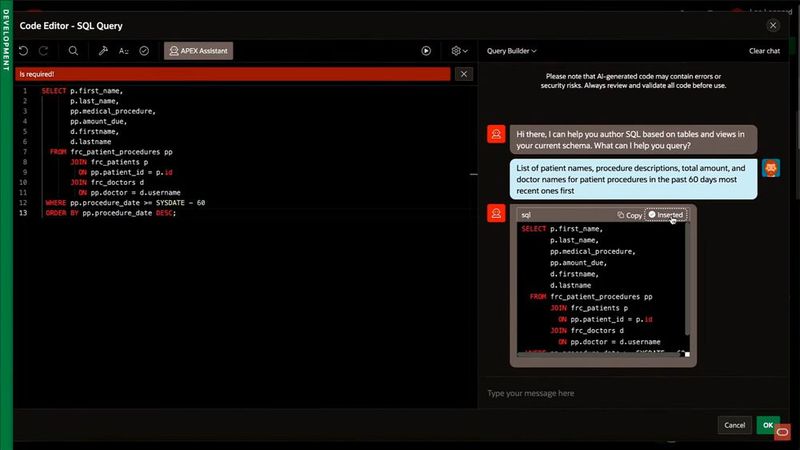Open the Query Builder wrench icon
This screenshot has width=800, height=450.
point(103,51)
